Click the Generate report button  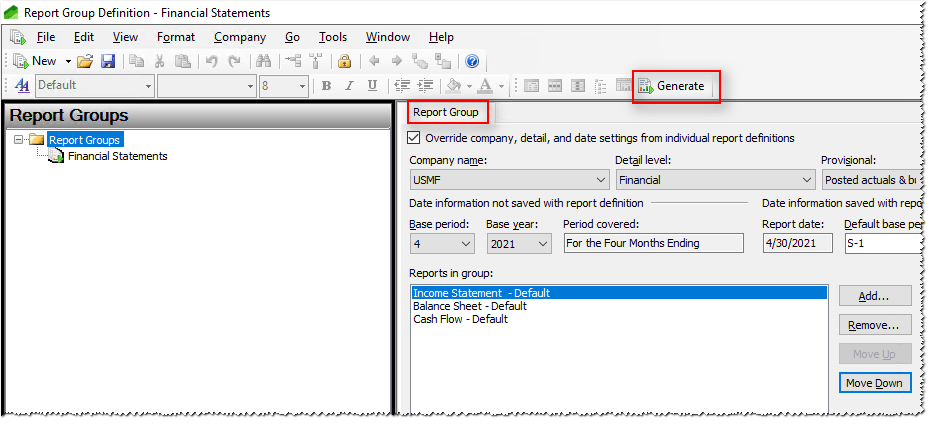click(x=677, y=86)
